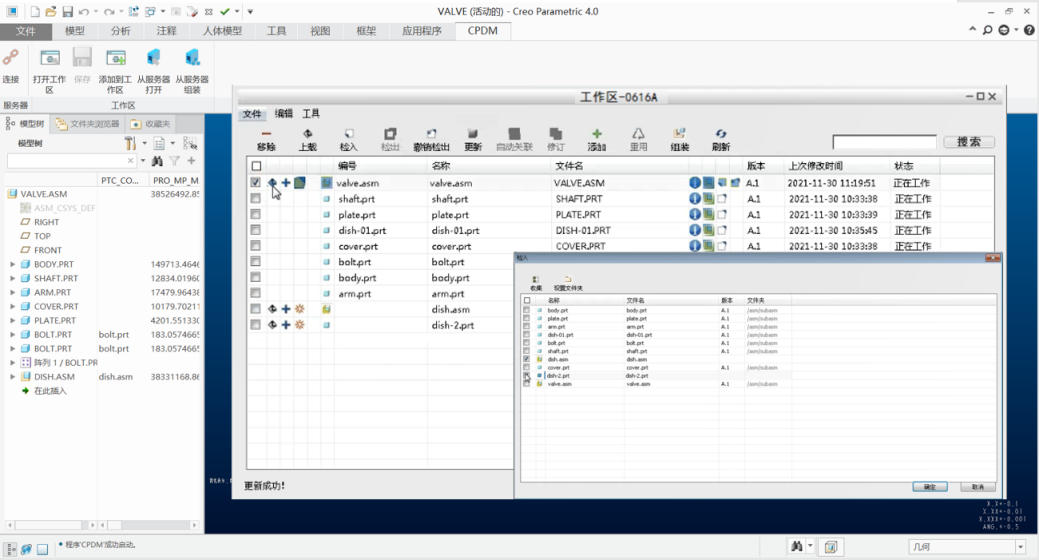
Task: Open quick access toolbar customize dropdown
Action: [250, 11]
